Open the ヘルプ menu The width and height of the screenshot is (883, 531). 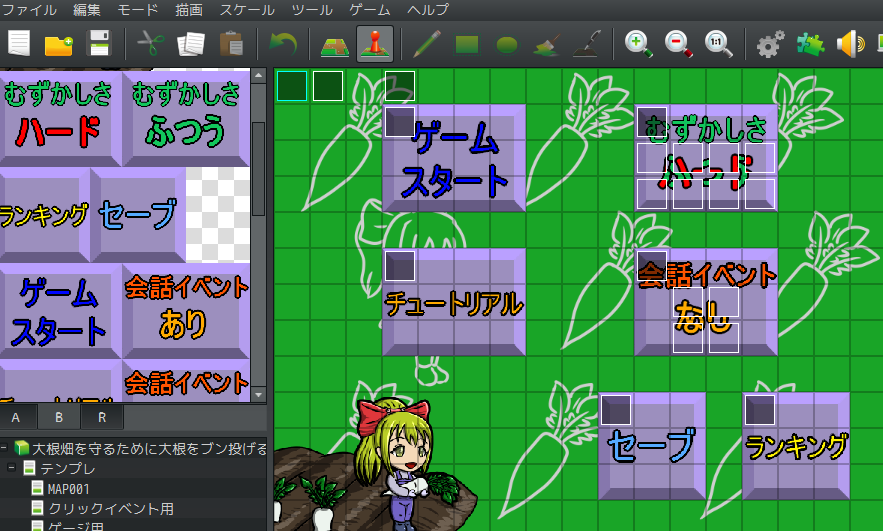(x=428, y=10)
